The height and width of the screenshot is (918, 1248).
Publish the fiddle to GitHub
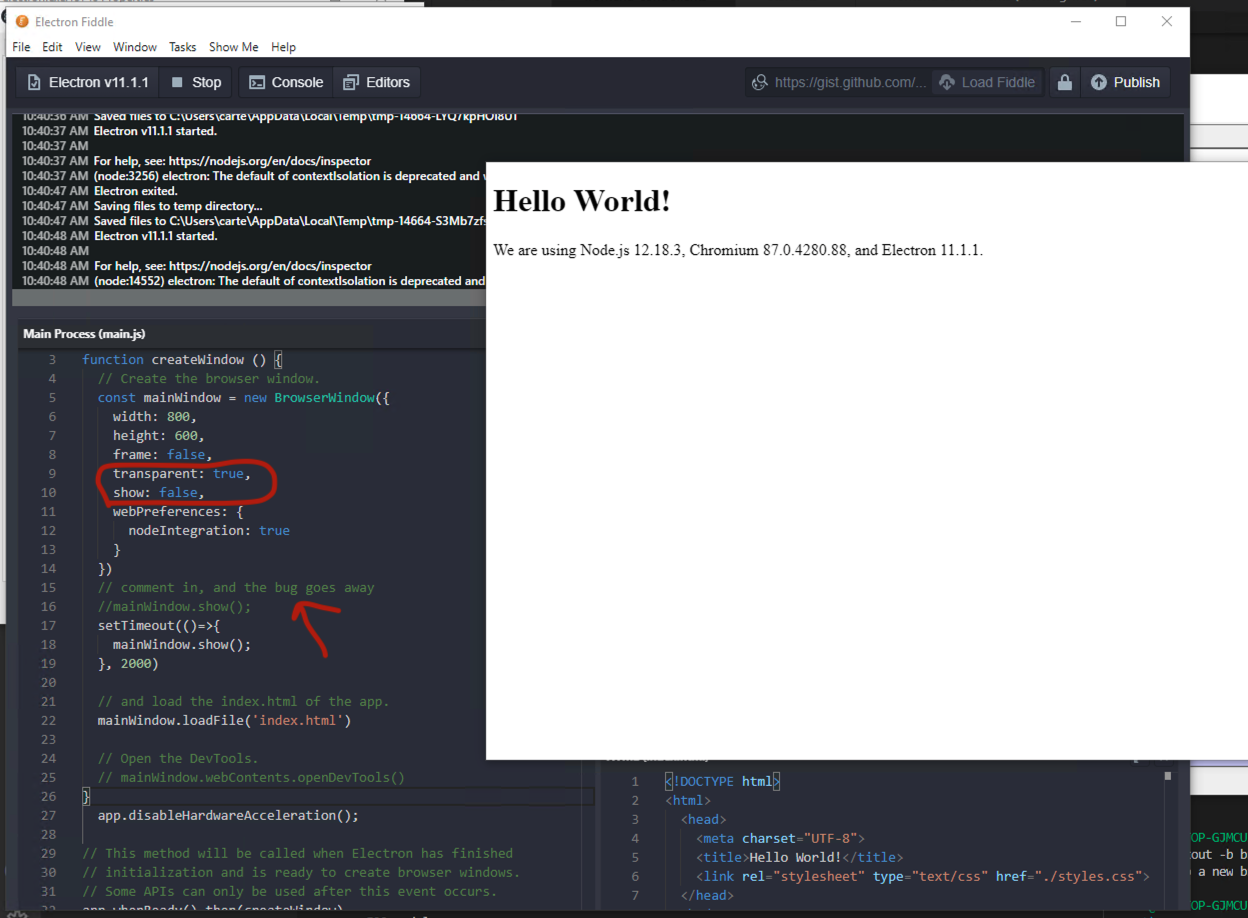click(1125, 82)
